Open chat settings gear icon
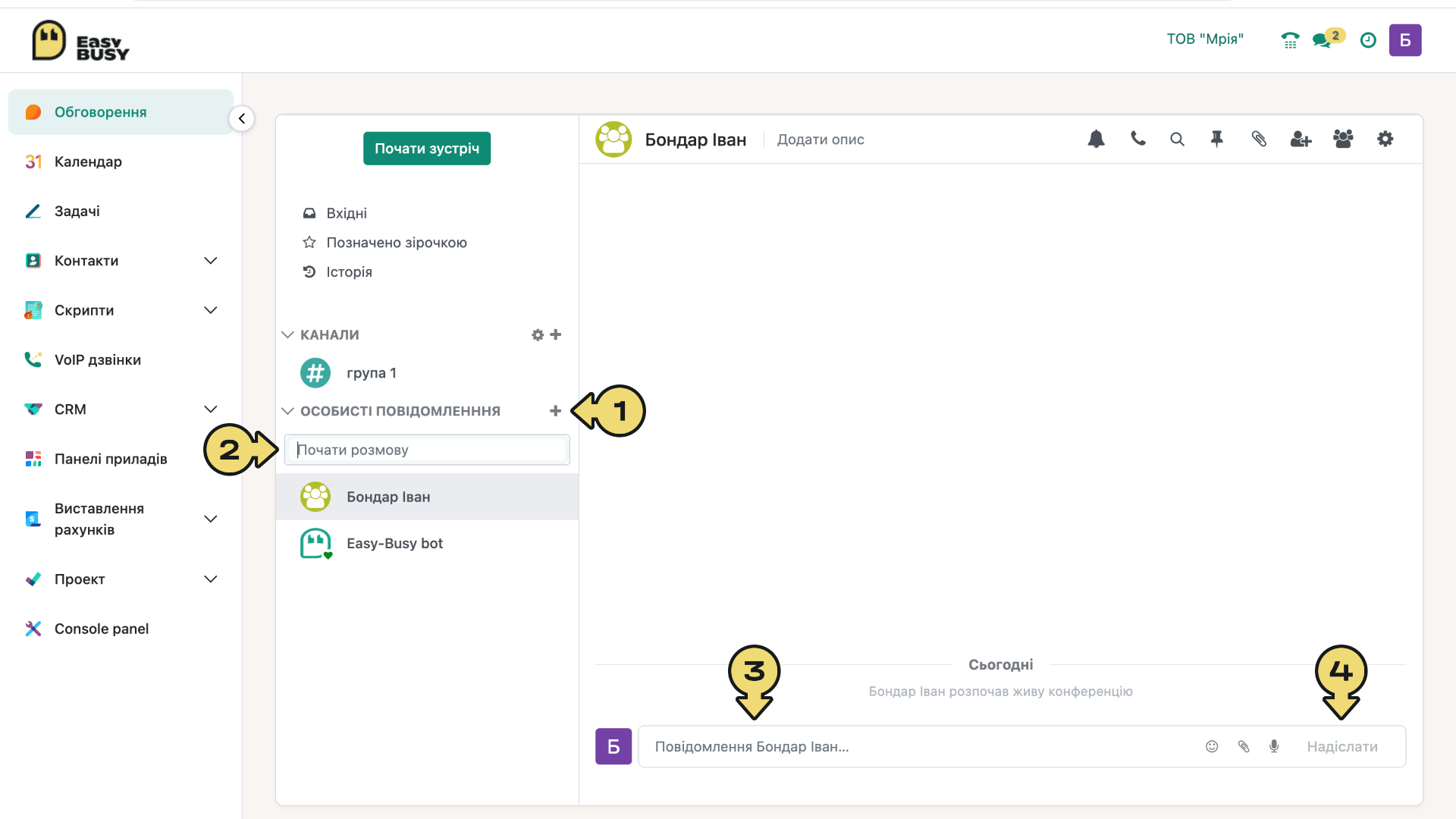Image resolution: width=1456 pixels, height=819 pixels. [1385, 139]
